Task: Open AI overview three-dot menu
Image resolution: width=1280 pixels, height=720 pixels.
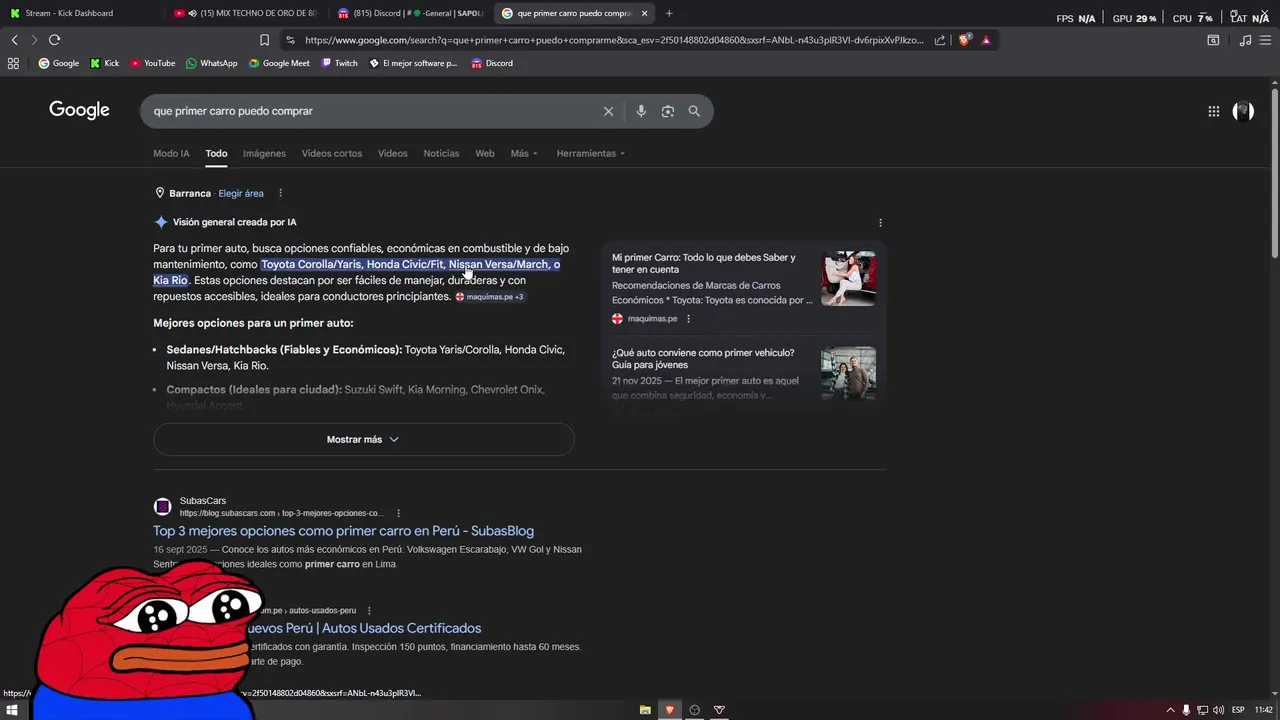Action: pos(880,223)
